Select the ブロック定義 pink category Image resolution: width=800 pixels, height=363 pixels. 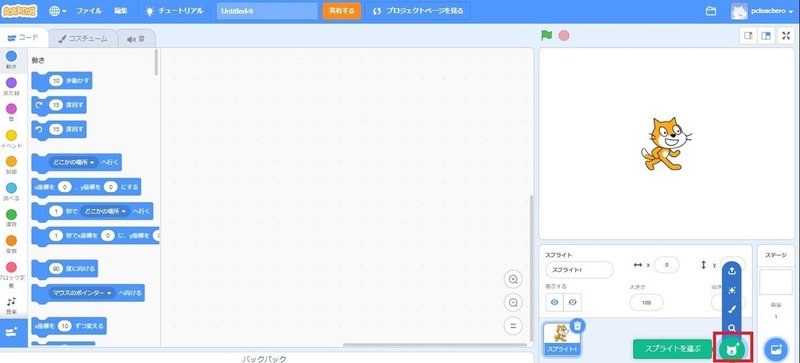coord(11,267)
